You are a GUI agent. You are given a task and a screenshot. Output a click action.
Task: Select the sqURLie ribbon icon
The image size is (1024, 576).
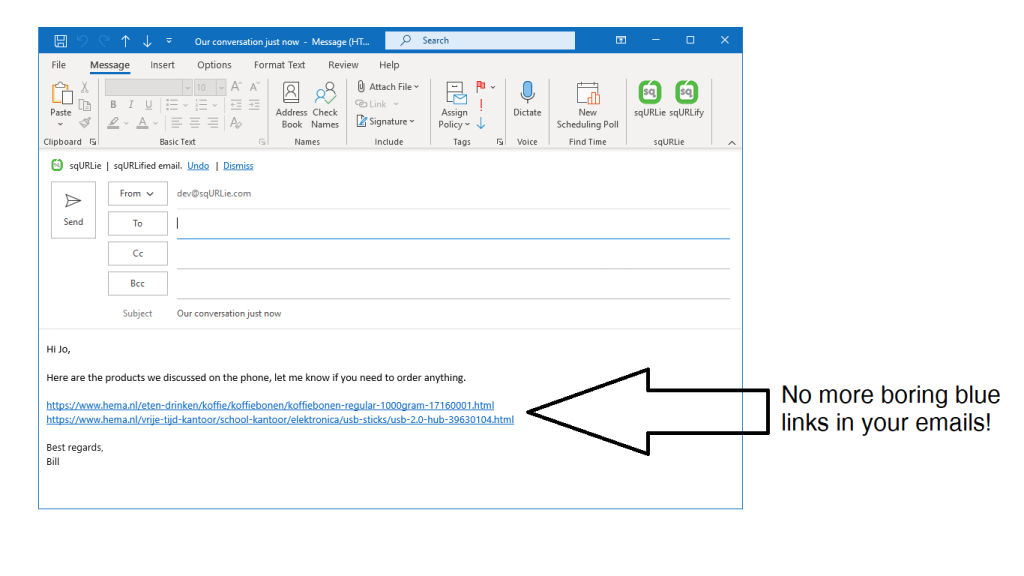point(648,95)
